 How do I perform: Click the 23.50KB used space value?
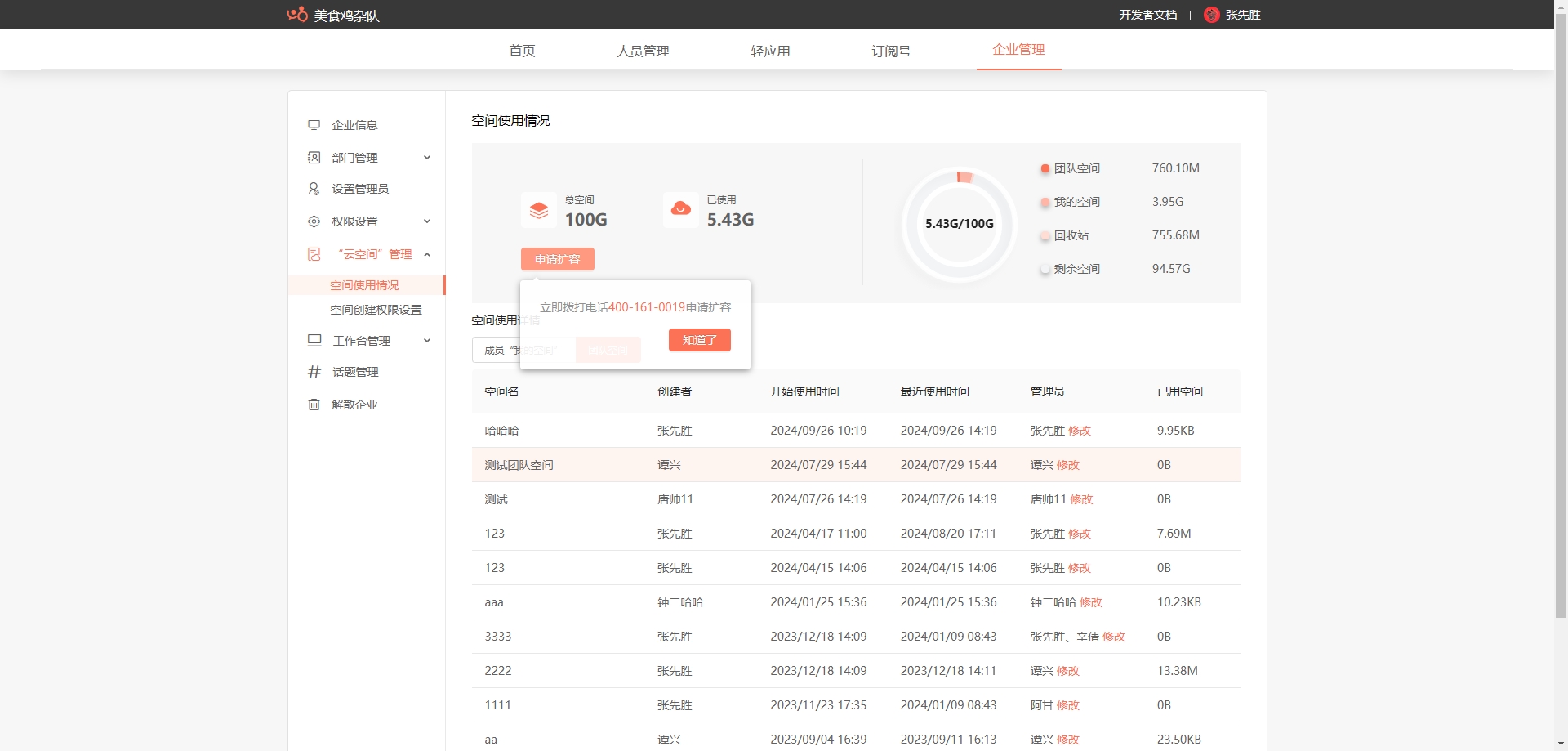click(x=1179, y=740)
